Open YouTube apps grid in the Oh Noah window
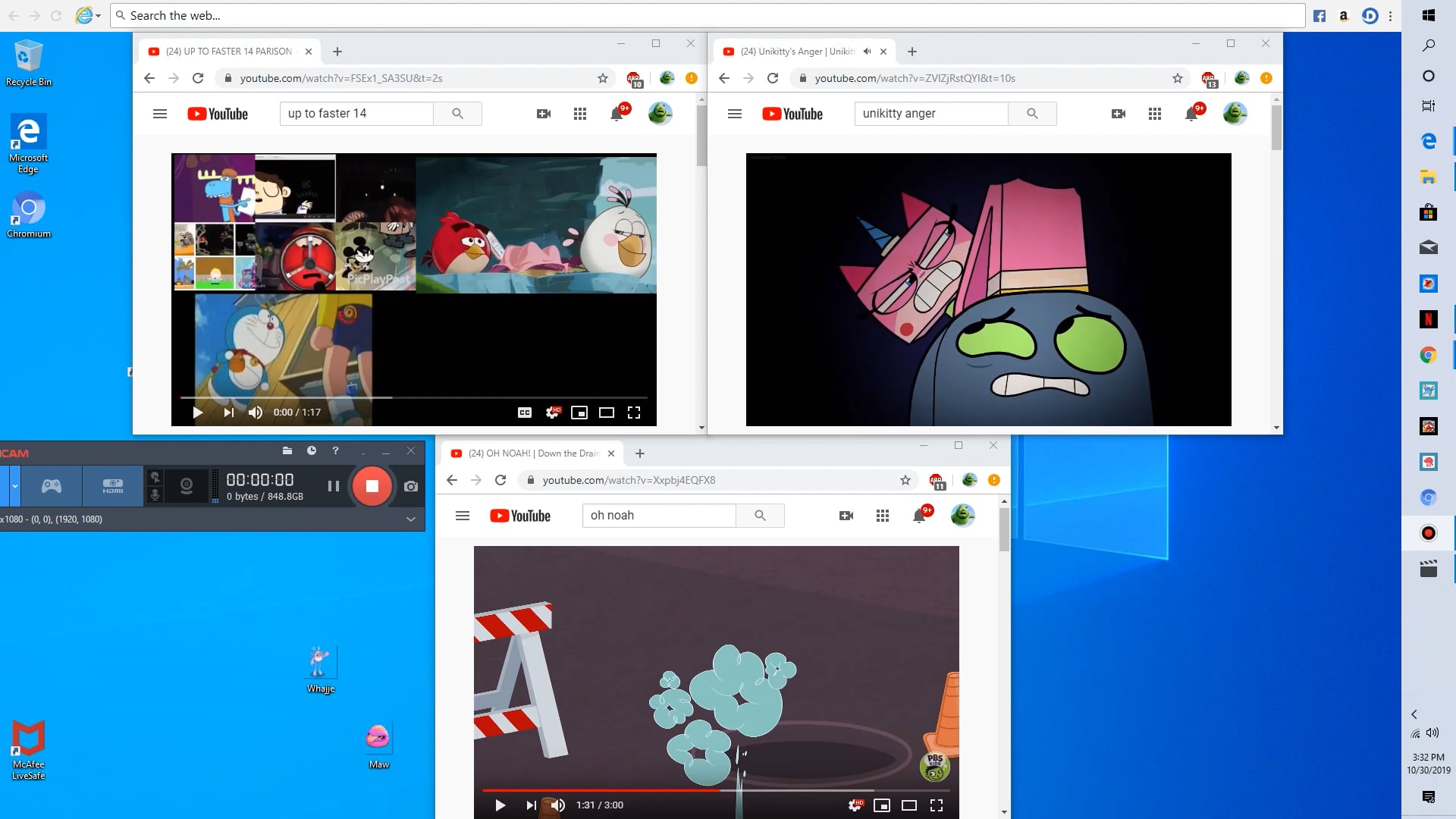This screenshot has height=819, width=1456. pyautogui.click(x=882, y=516)
